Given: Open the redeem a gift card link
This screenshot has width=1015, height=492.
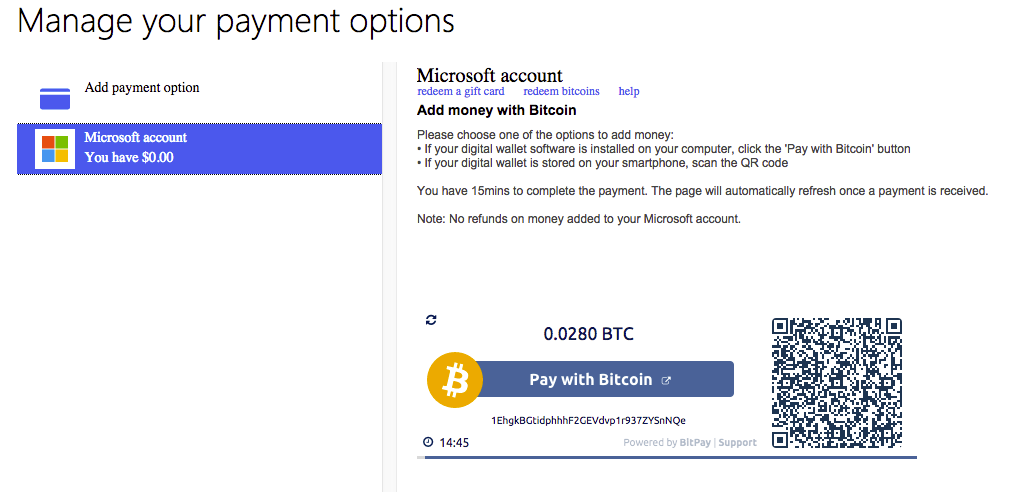Looking at the screenshot, I should 461,92.
